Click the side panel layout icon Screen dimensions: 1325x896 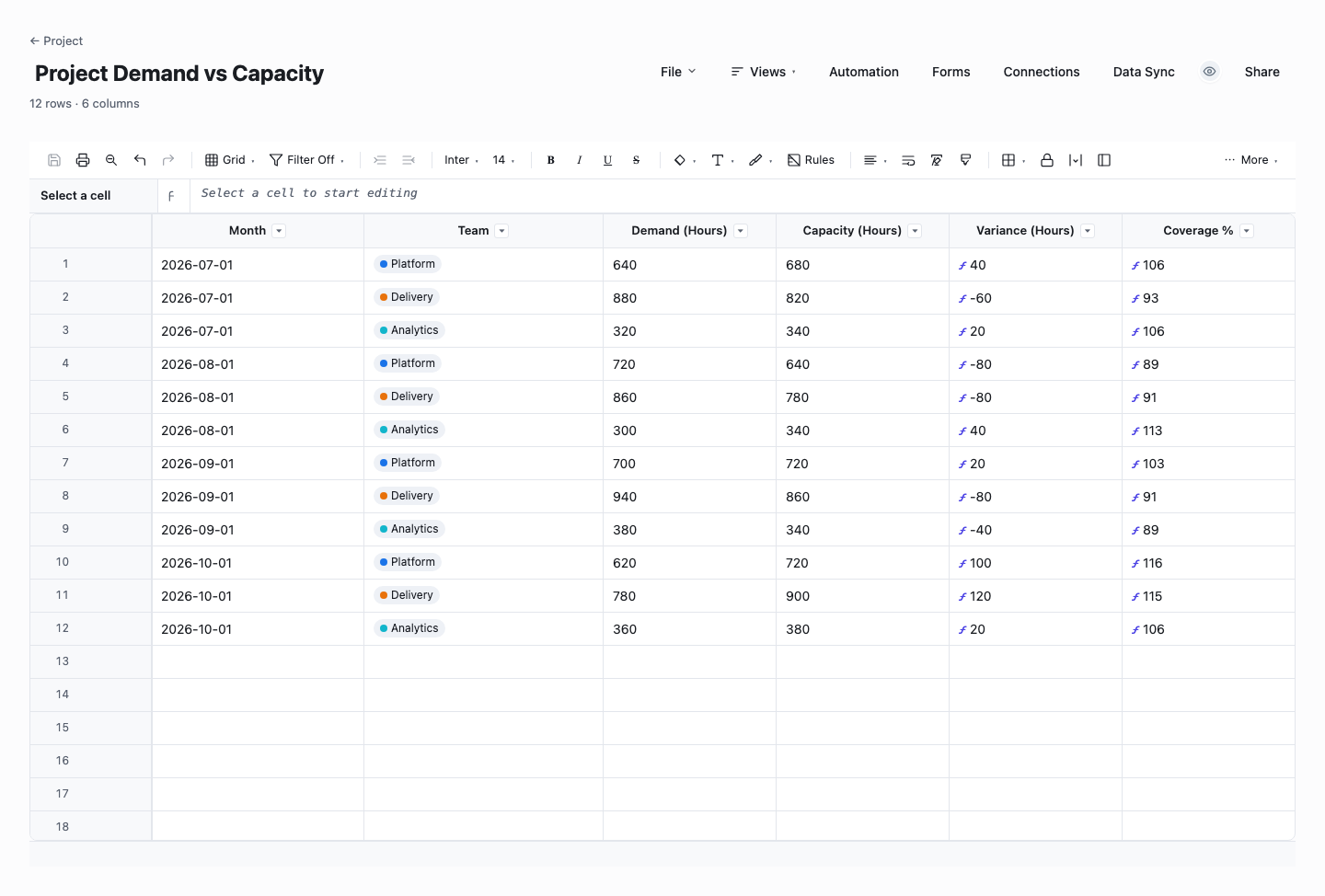click(x=1104, y=160)
